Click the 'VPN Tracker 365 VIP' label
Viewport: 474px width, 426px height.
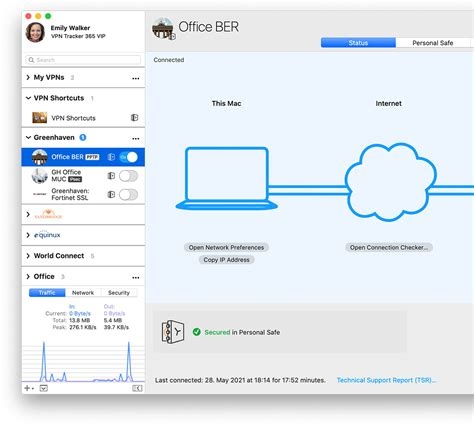tap(78, 36)
